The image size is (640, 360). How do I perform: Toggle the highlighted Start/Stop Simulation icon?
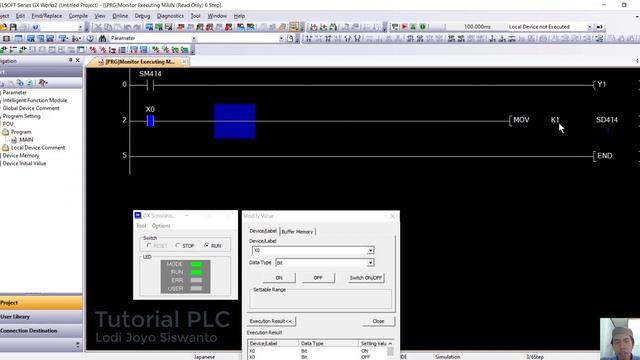(294, 27)
